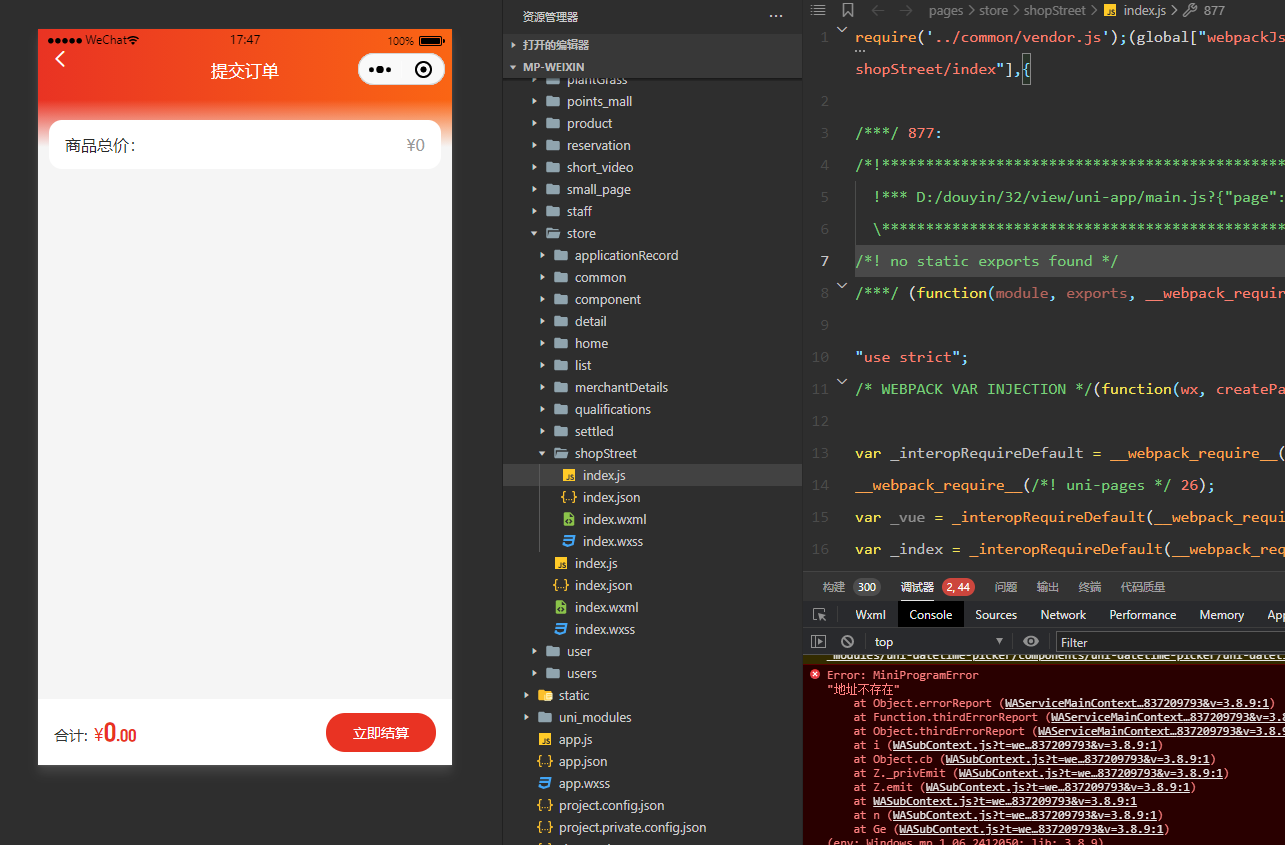
Task: Switch to the Wxml debugger tab
Action: [870, 615]
